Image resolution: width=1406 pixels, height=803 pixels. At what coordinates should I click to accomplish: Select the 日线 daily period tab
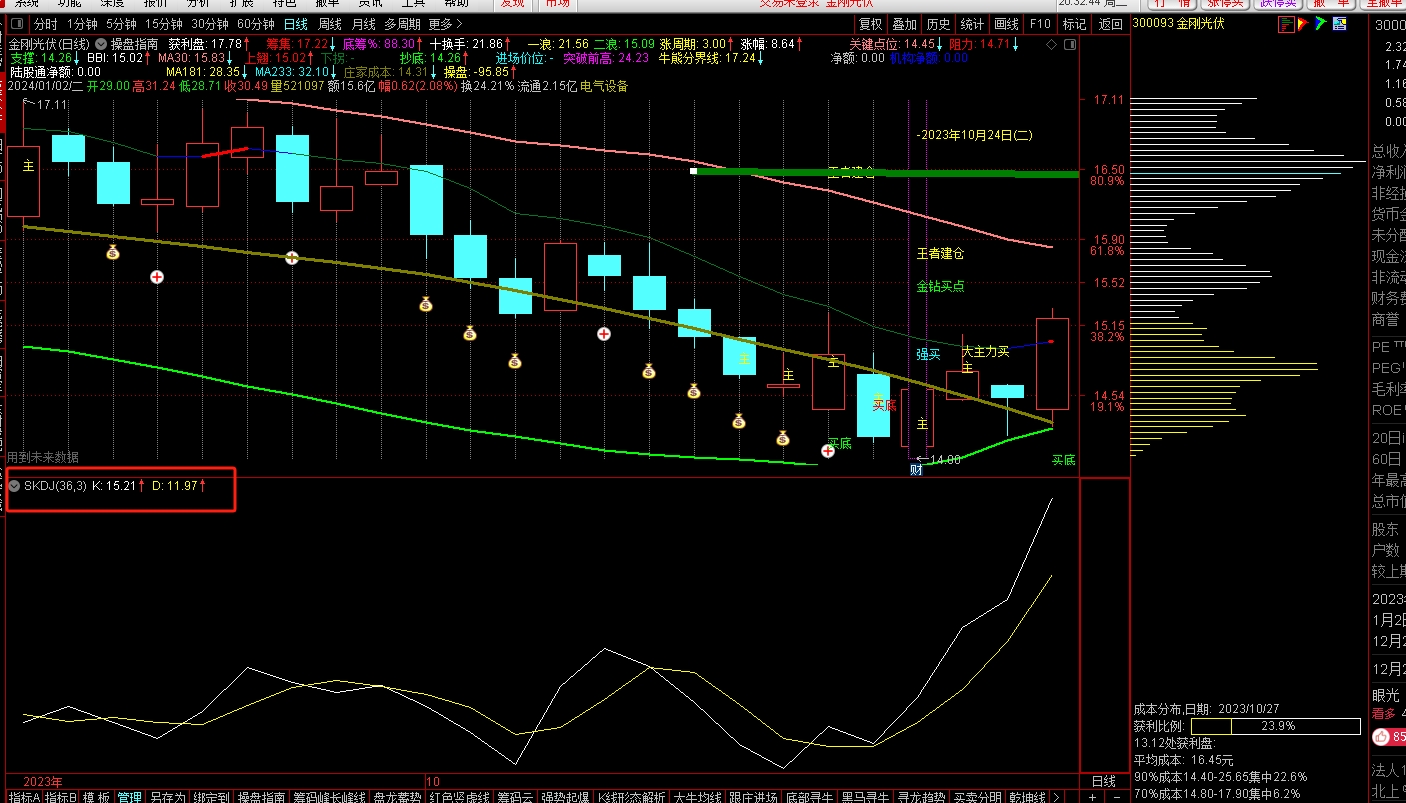click(x=295, y=24)
